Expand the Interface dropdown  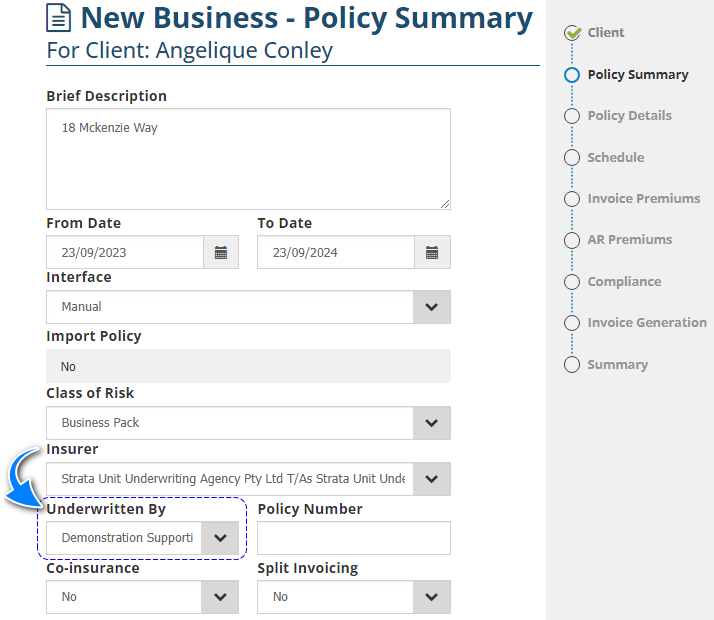[x=431, y=307]
